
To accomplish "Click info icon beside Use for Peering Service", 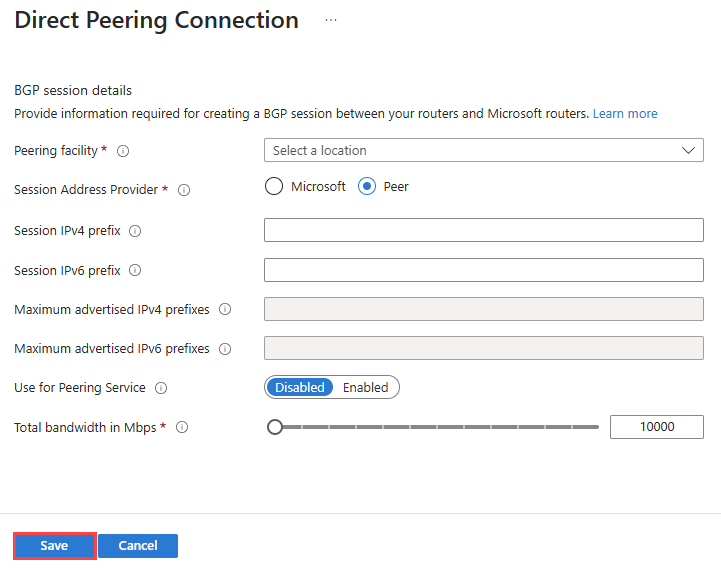I will click(160, 388).
